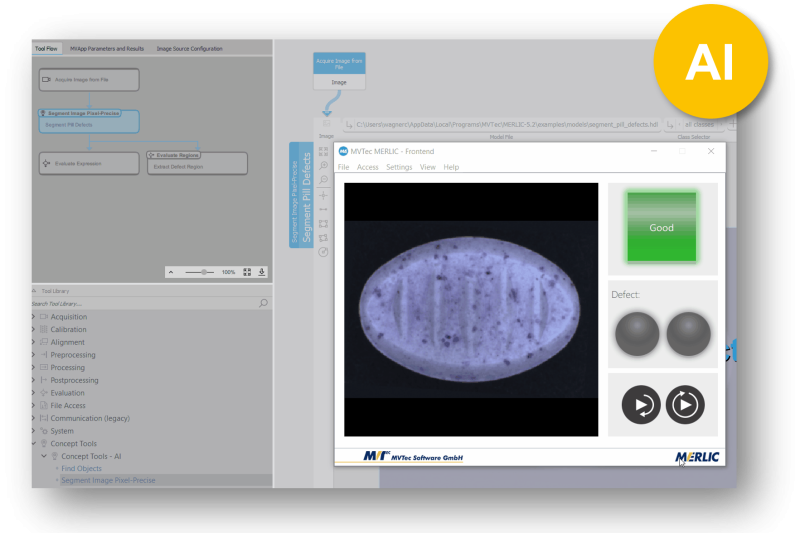The width and height of the screenshot is (800, 533).
Task: Expand the Postprocessing category
Action: 34,380
